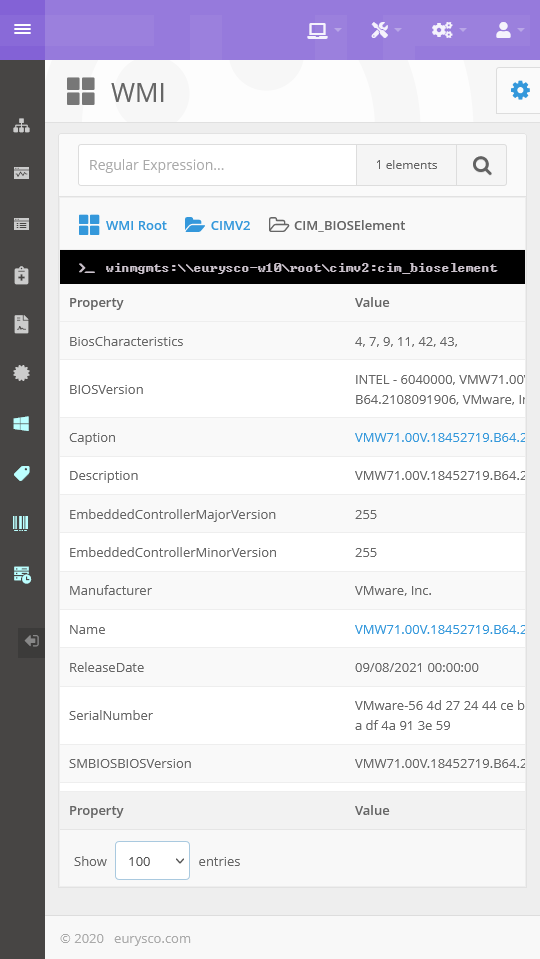Viewport: 540px width, 959px height.
Task: Open the Caption VMW71.00V link
Action: (440, 437)
